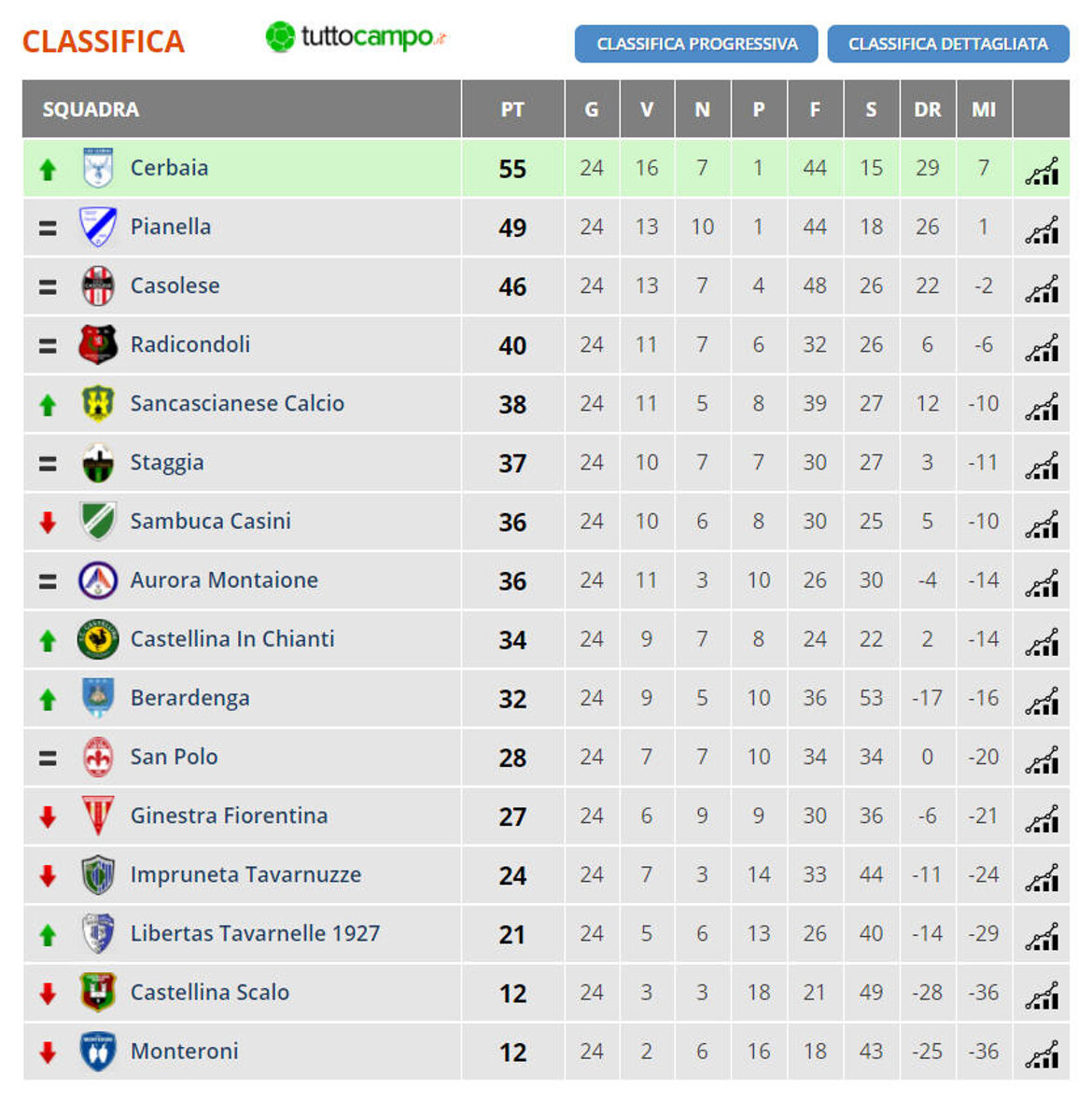Viewport: 1092px width, 1102px height.
Task: Click the Pianella club badge
Action: pos(98,227)
